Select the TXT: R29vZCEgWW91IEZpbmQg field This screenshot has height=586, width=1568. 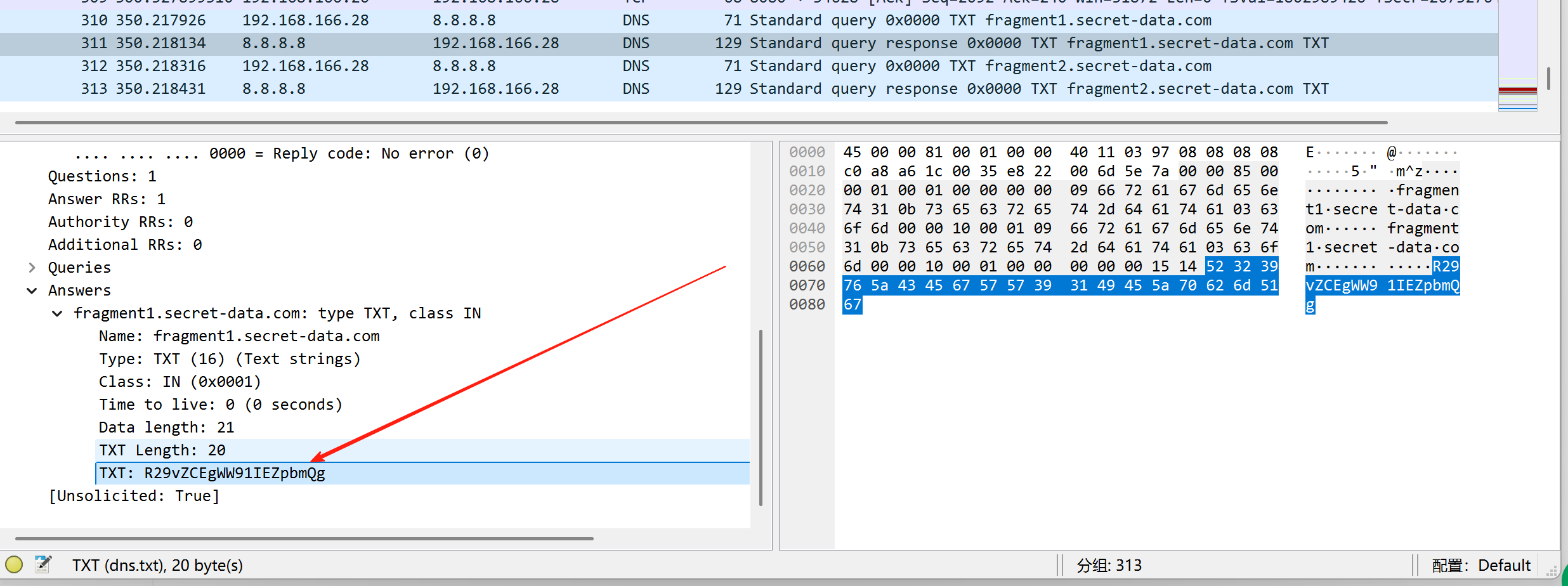[x=212, y=473]
